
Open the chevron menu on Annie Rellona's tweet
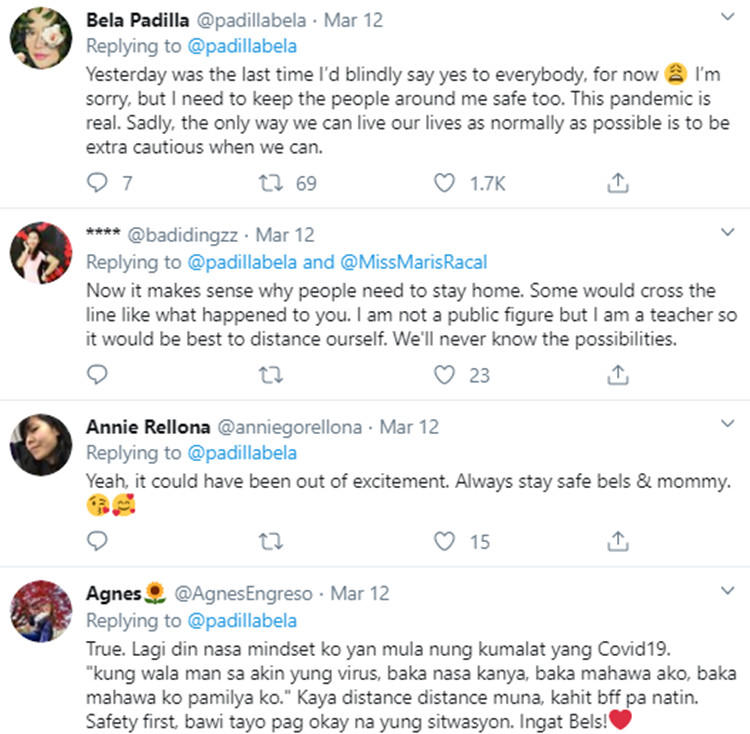coord(727,427)
